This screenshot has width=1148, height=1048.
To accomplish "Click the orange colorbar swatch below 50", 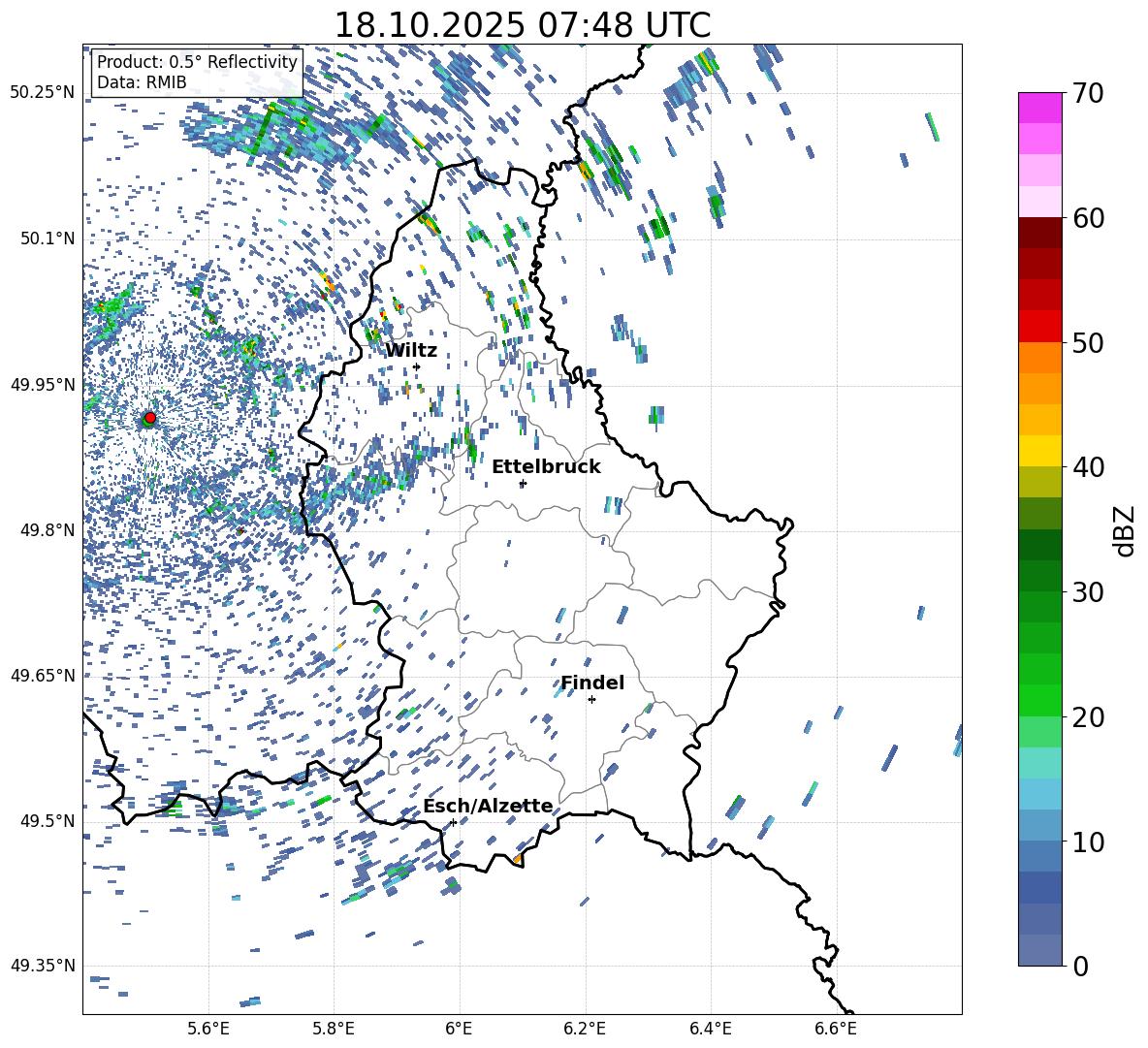I will (x=1040, y=358).
